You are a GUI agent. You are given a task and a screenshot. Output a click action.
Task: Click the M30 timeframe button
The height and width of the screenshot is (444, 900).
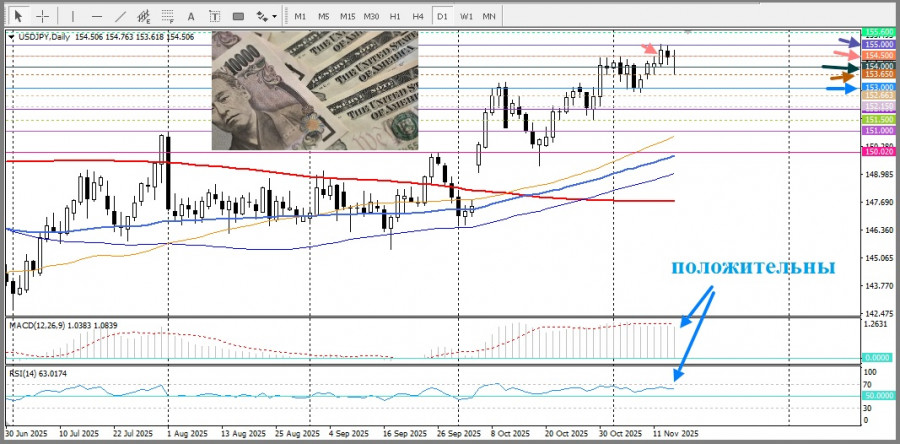click(371, 16)
